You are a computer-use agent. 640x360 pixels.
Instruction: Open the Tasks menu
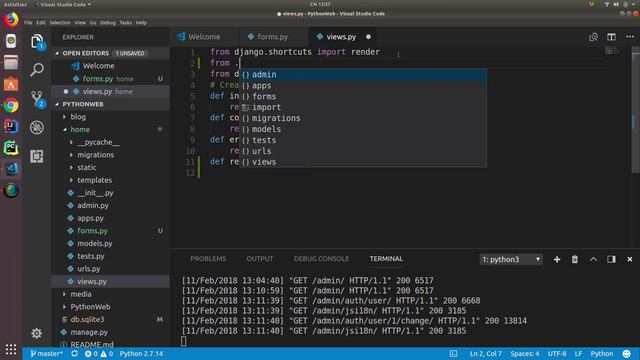pos(126,22)
